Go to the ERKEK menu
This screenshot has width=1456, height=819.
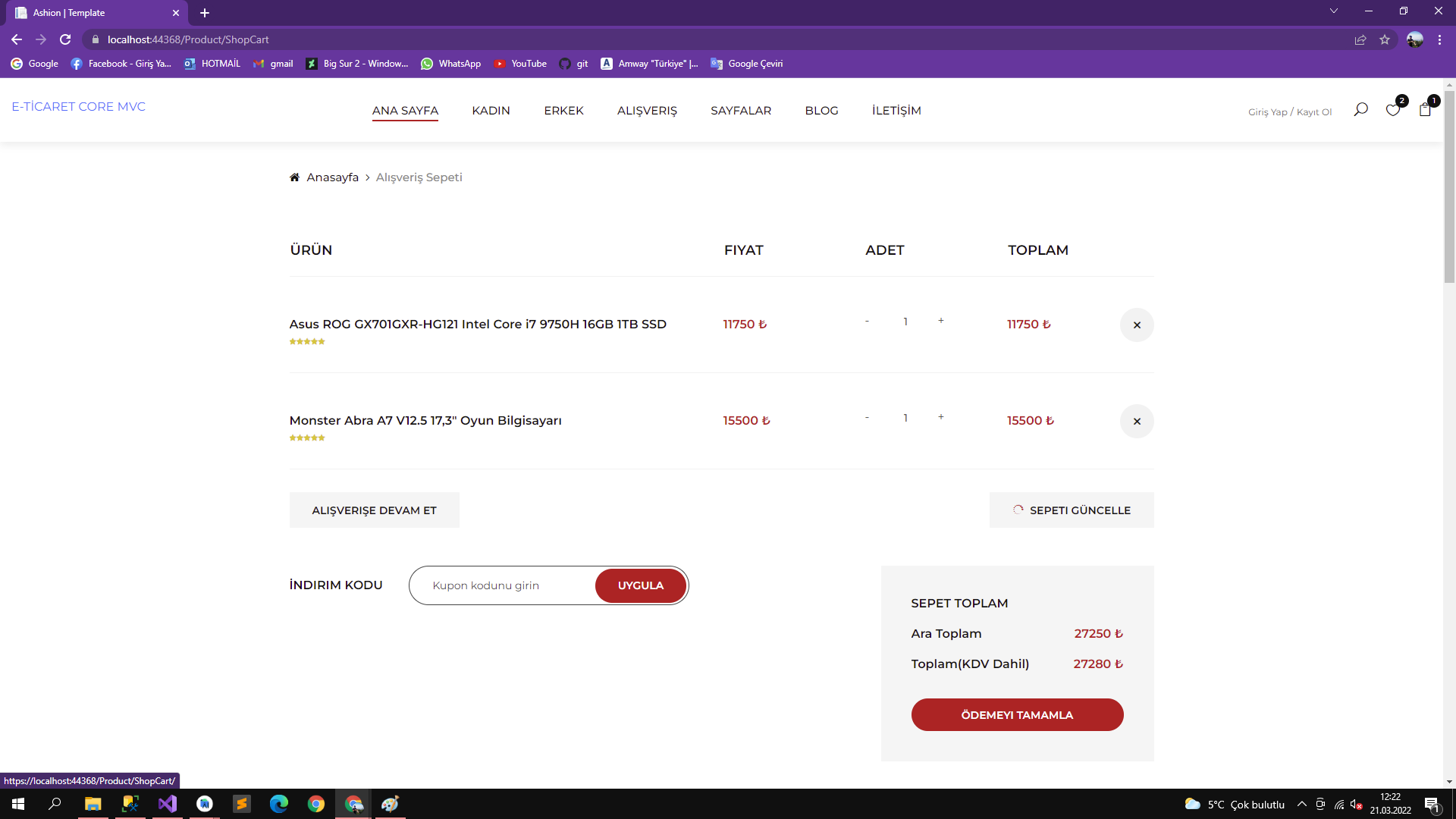click(x=563, y=111)
